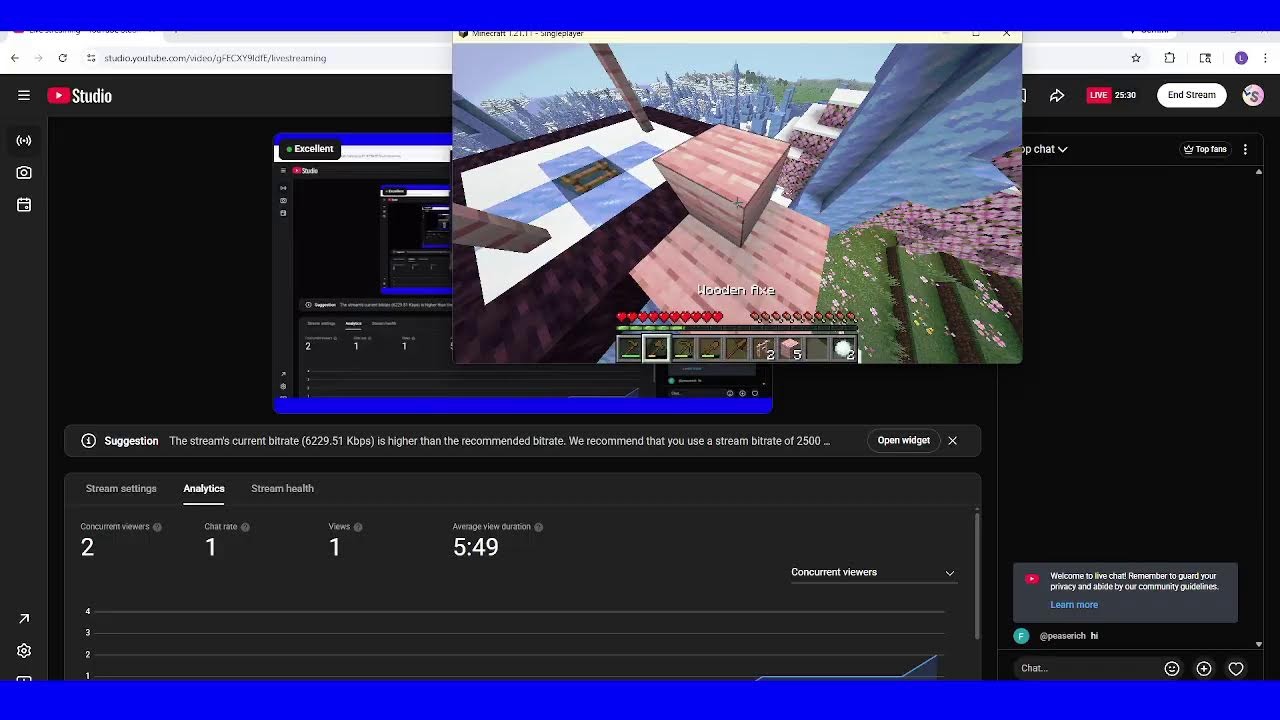Screen dimensions: 1280x720
Task: Send a heart reaction in the chat
Action: coord(1236,669)
